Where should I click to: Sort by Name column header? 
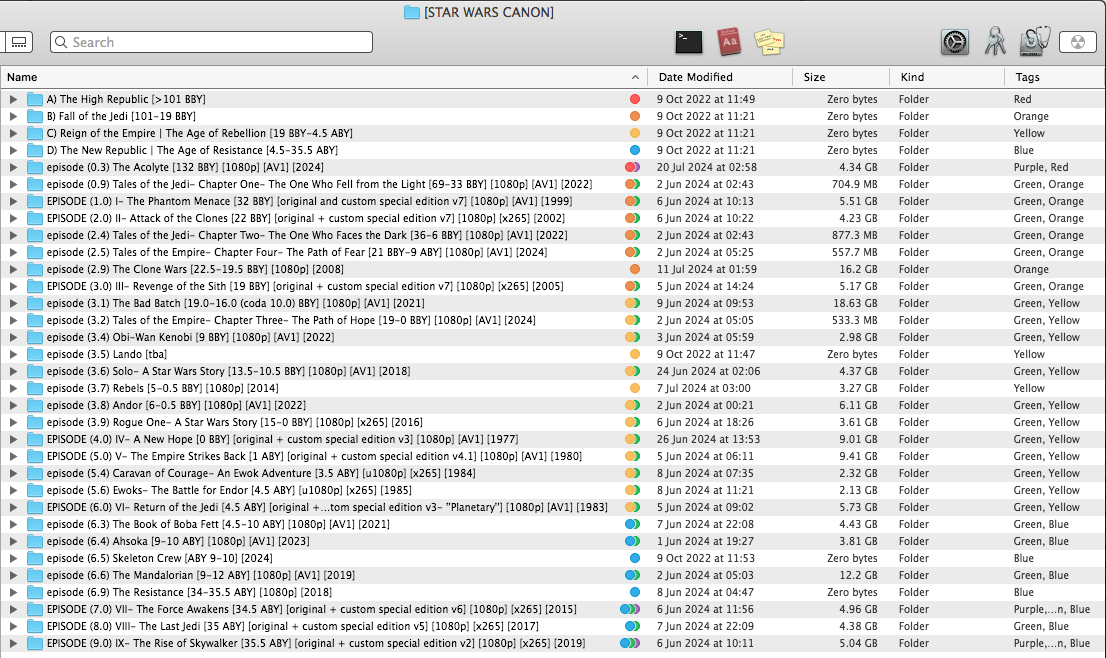(324, 77)
